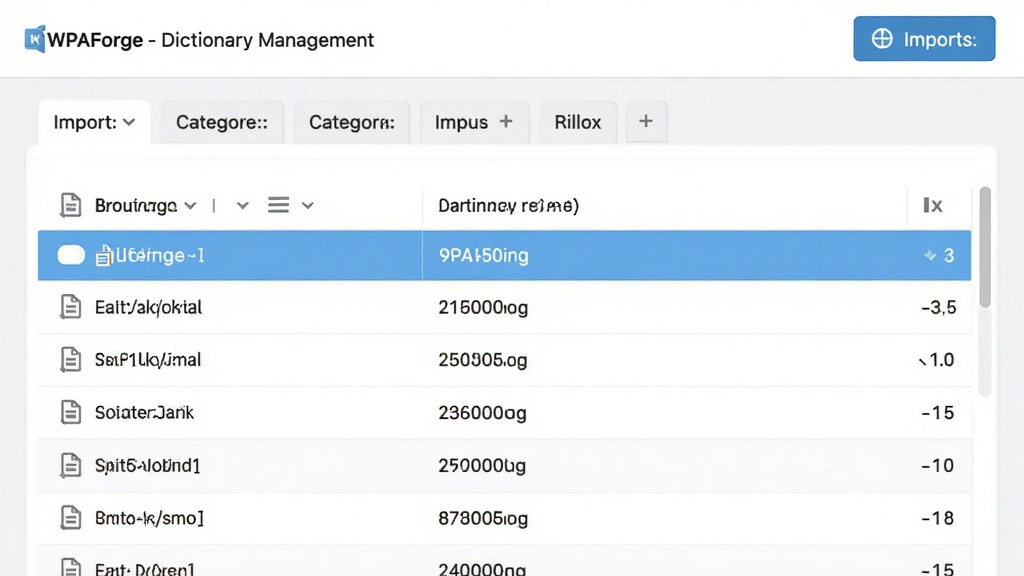
Task: Click the arrow icon beside value 3
Action: pos(930,255)
